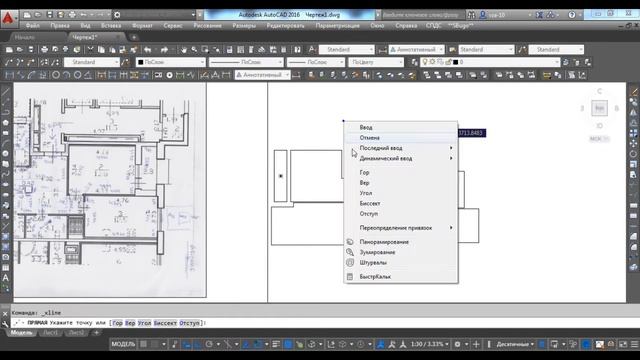Open the Десятичные units dropdown
Screen dimensions: 640x360
(515, 344)
